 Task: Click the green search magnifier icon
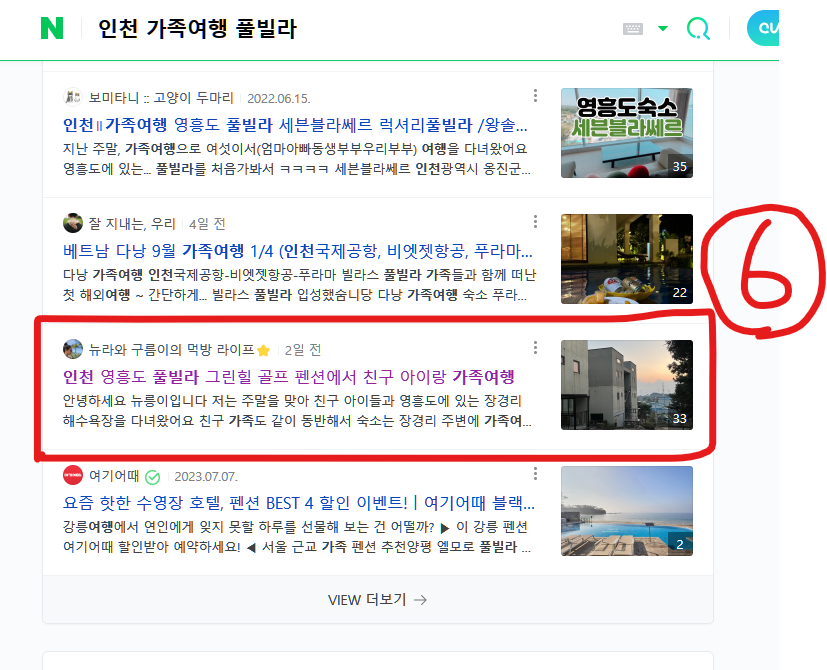pyautogui.click(x=698, y=28)
